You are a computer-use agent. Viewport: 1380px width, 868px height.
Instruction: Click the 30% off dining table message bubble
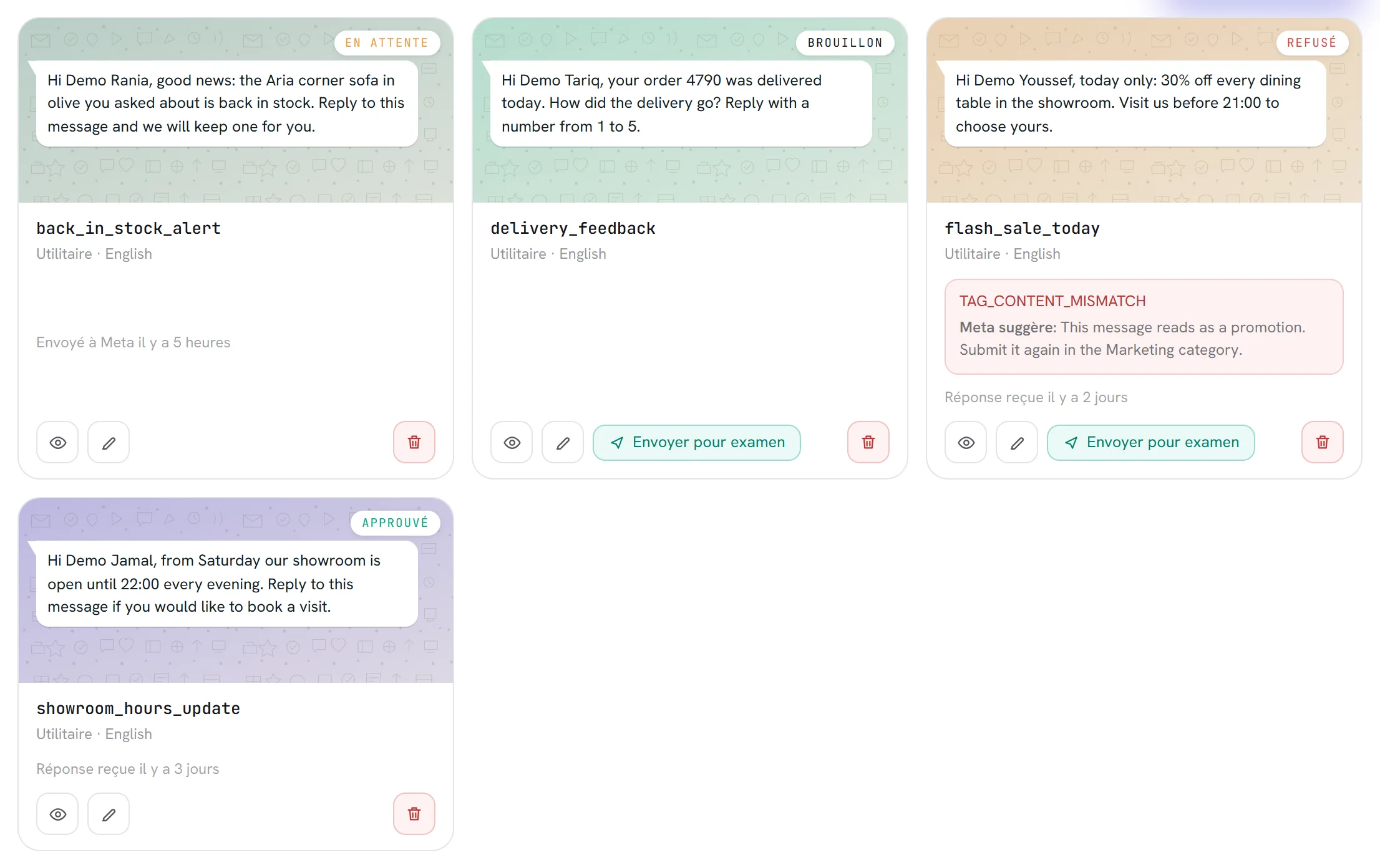1135,104
